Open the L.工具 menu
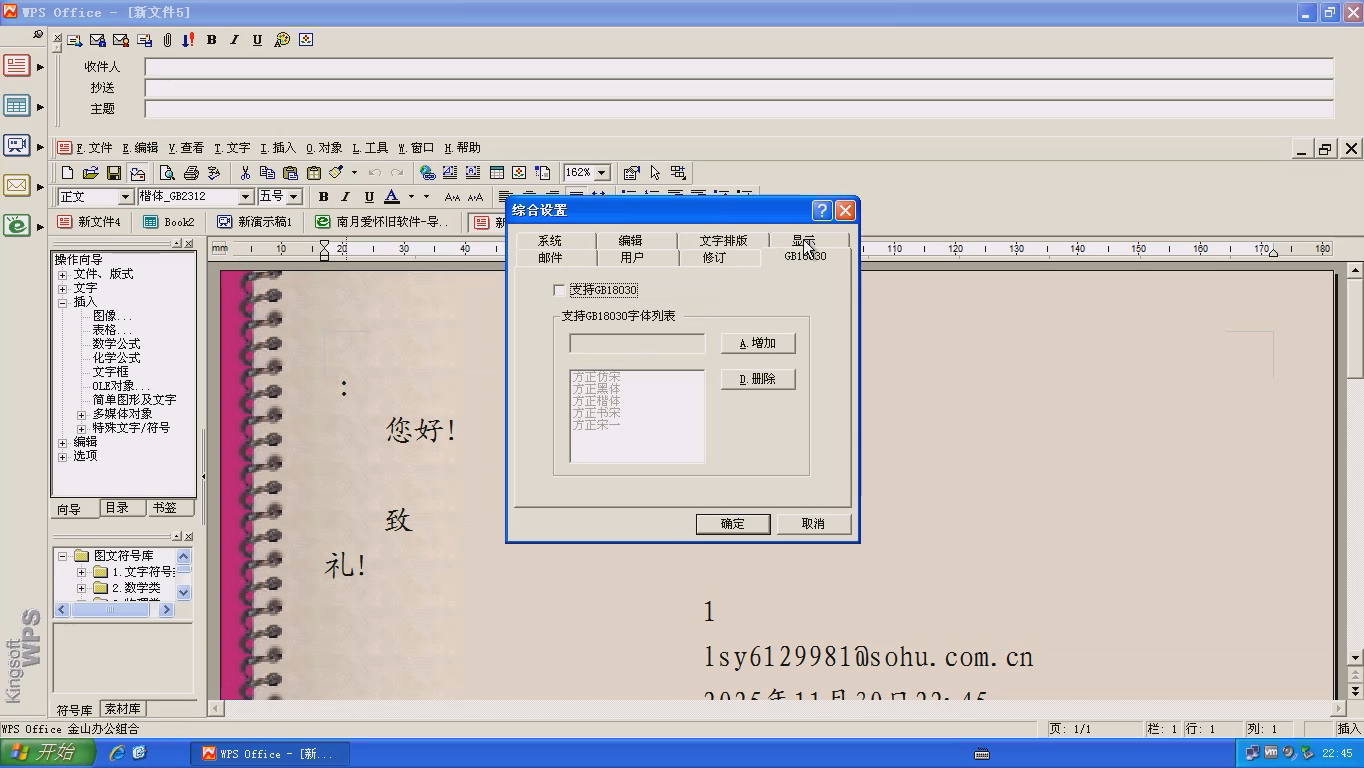Screen dimensions: 1364x768 [371, 148]
